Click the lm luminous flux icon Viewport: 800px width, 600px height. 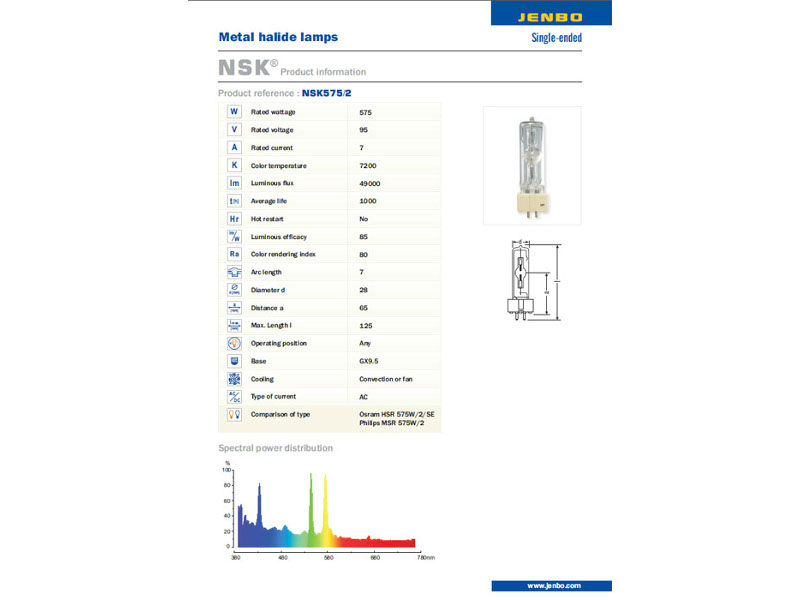coord(234,183)
